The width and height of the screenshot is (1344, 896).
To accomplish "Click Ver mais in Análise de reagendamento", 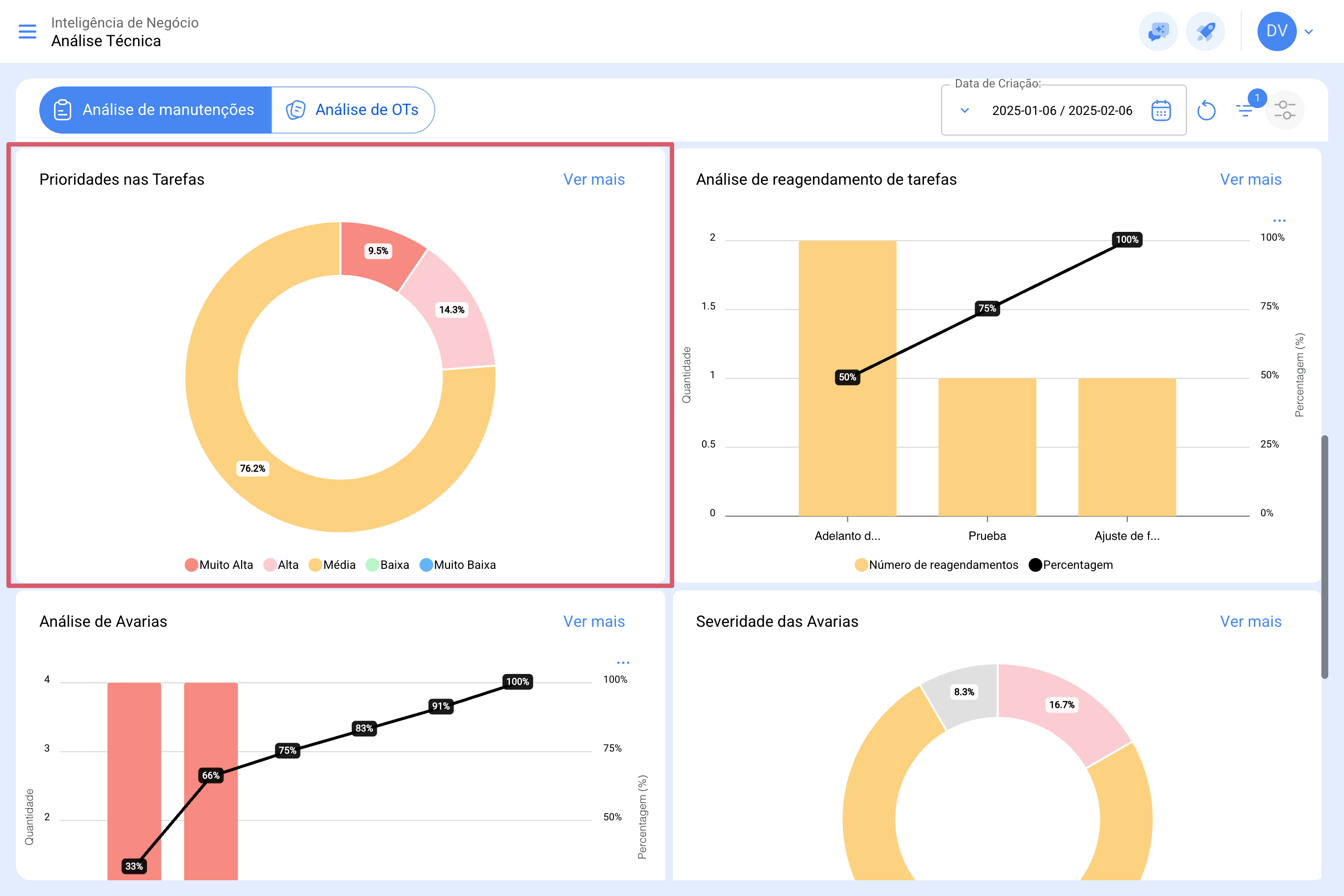I will [x=1250, y=179].
